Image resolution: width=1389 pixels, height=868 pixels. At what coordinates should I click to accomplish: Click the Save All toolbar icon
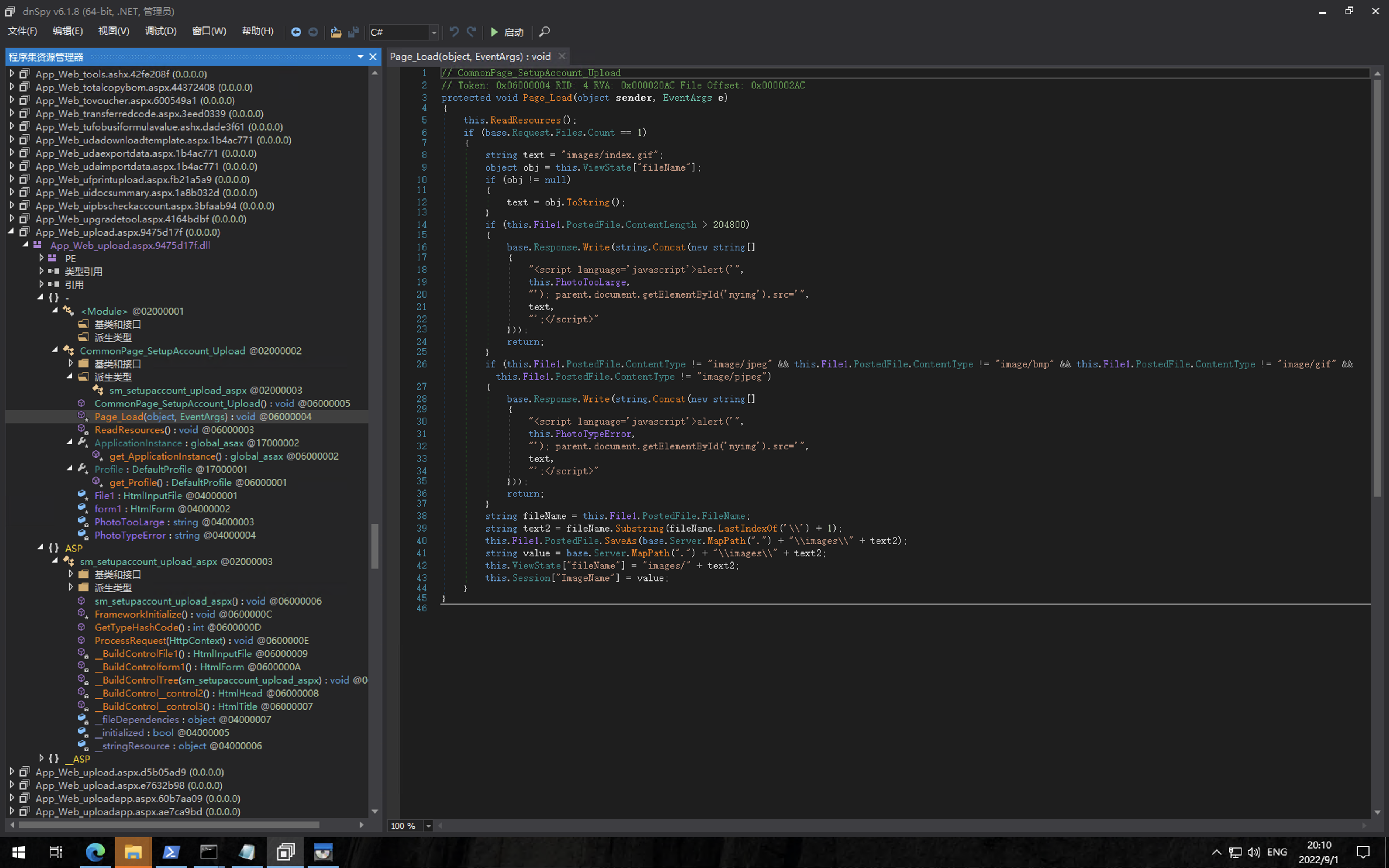click(353, 32)
